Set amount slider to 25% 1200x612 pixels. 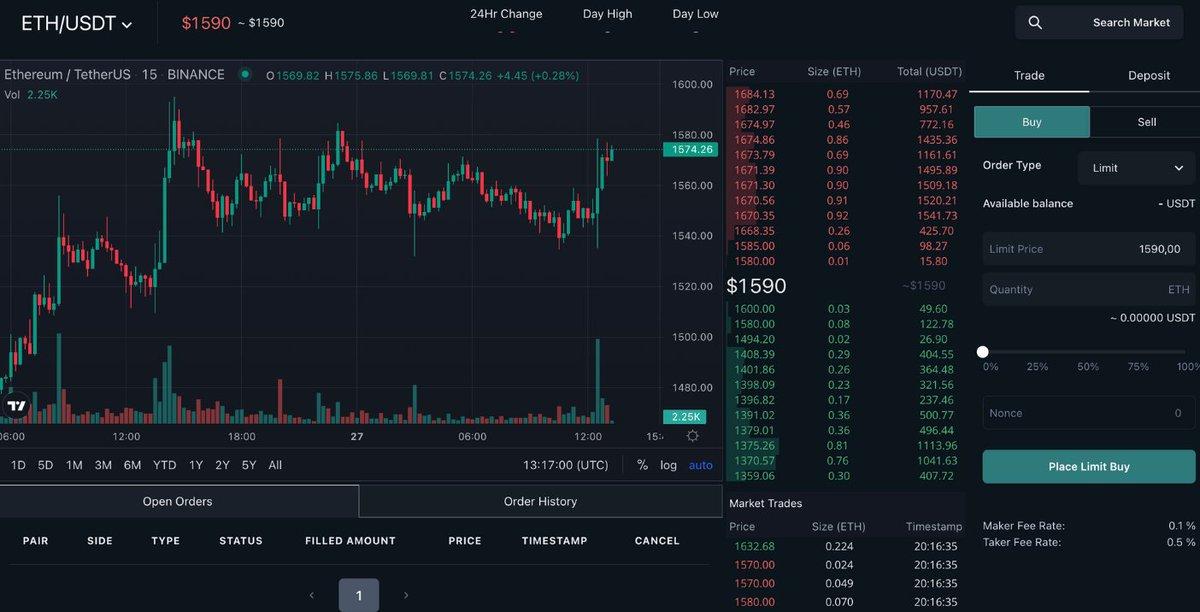tap(1037, 367)
